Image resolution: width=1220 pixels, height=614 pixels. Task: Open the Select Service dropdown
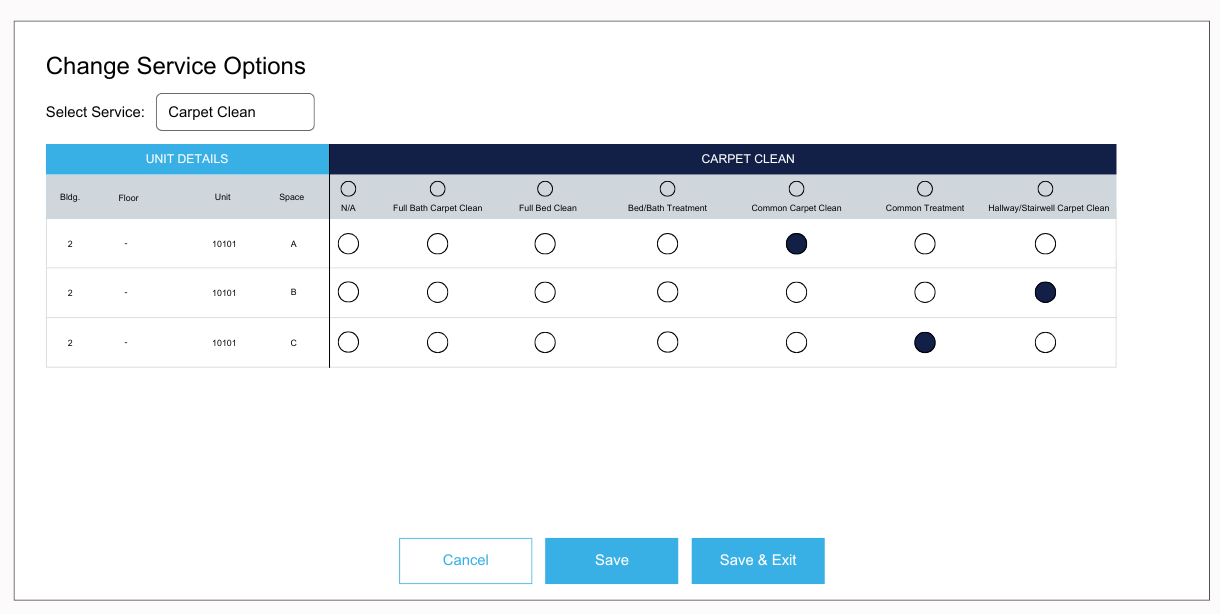click(235, 112)
